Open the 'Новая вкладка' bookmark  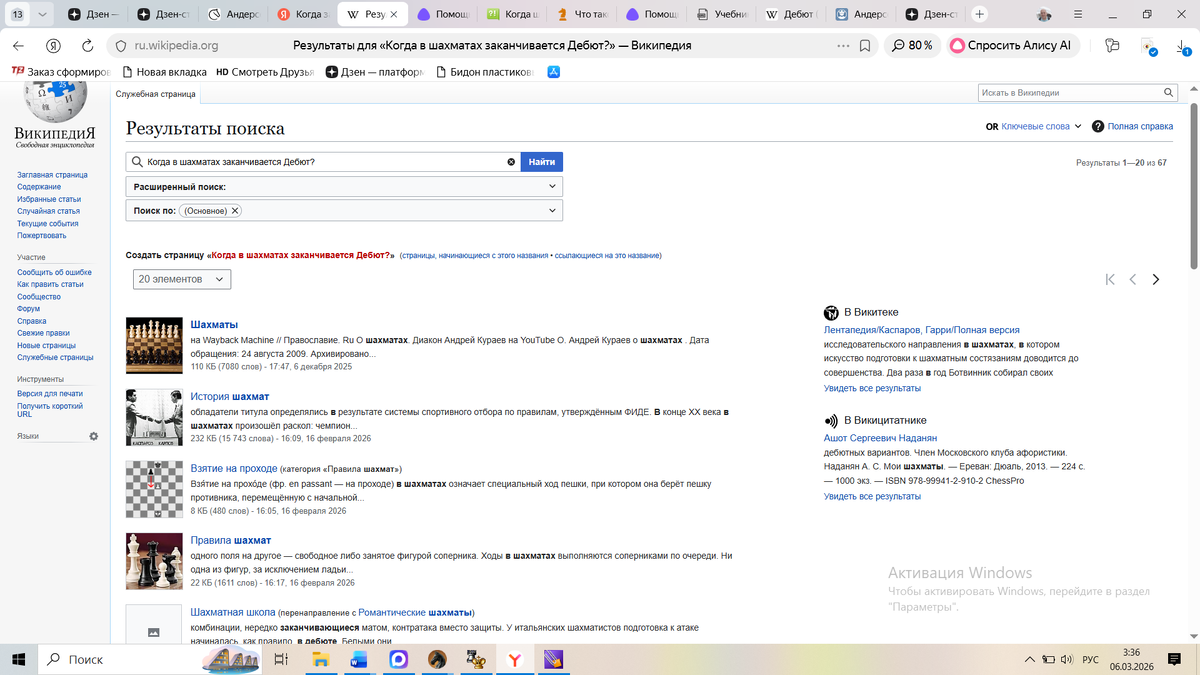164,72
